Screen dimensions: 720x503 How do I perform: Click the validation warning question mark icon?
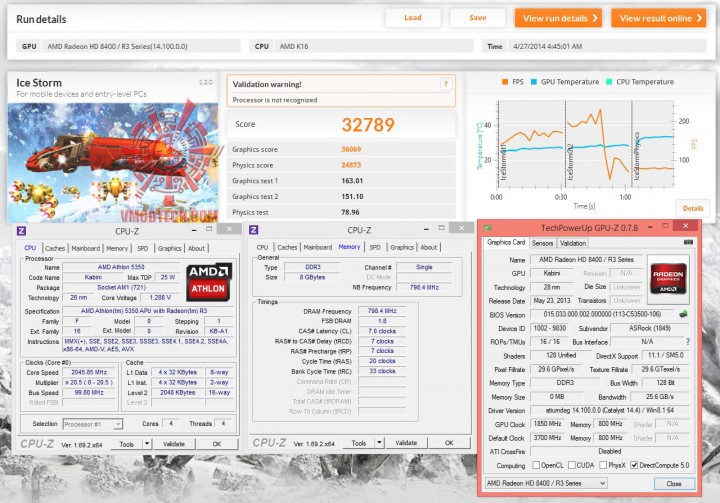pyautogui.click(x=445, y=84)
